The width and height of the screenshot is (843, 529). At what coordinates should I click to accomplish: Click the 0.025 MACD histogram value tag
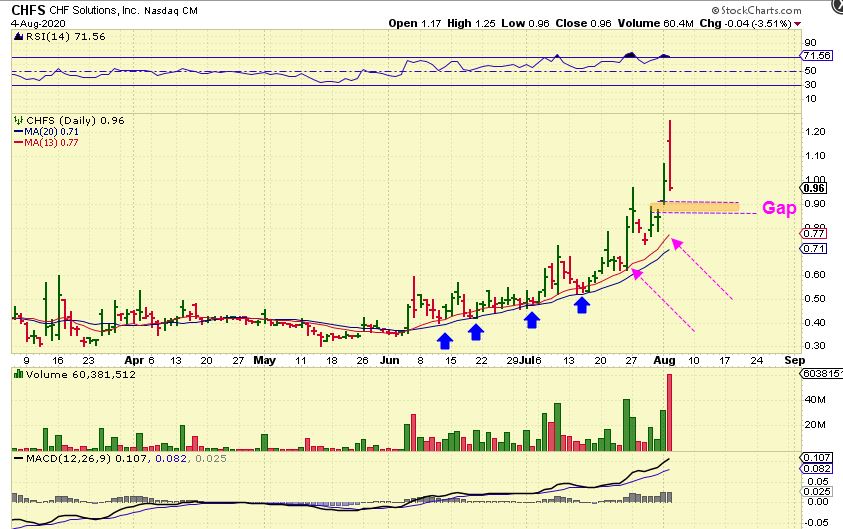point(816,491)
